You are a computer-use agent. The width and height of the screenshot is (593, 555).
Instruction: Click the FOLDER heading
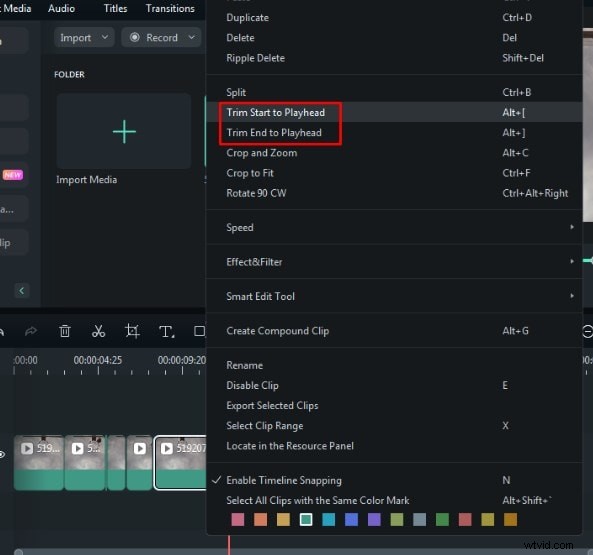[69, 74]
